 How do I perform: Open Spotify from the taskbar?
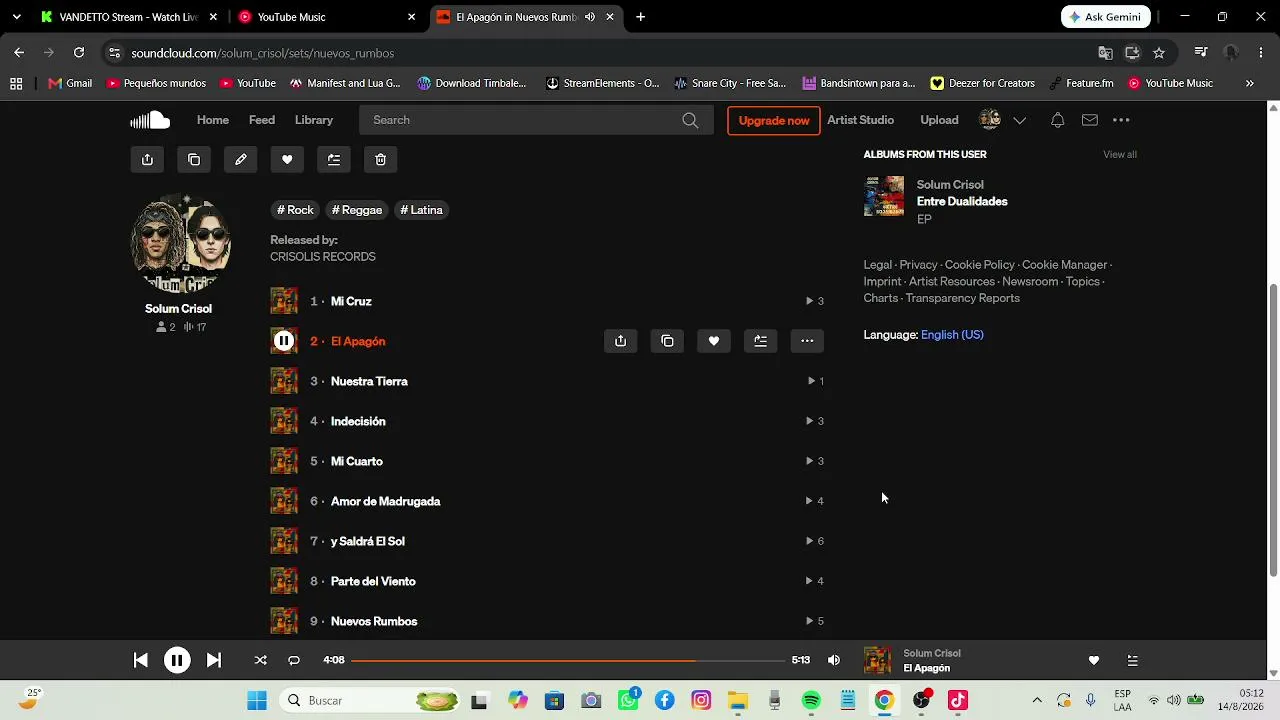(811, 700)
